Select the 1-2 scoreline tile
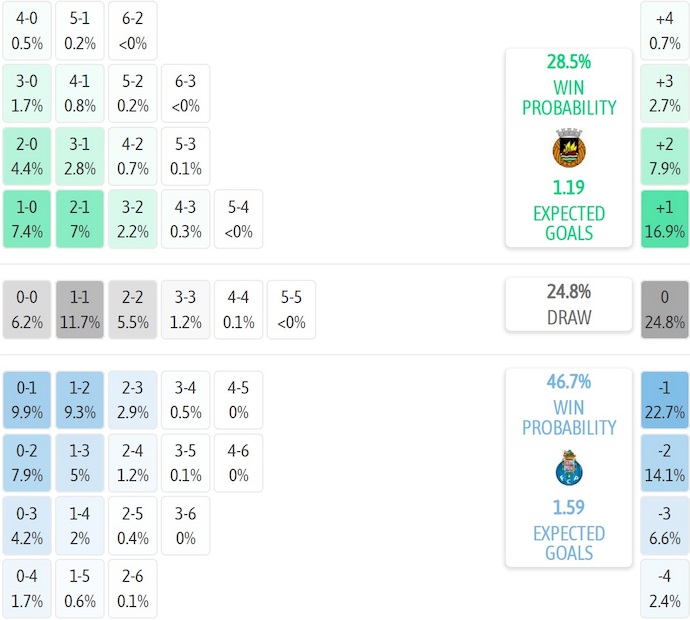The height and width of the screenshot is (620, 690). (80, 400)
